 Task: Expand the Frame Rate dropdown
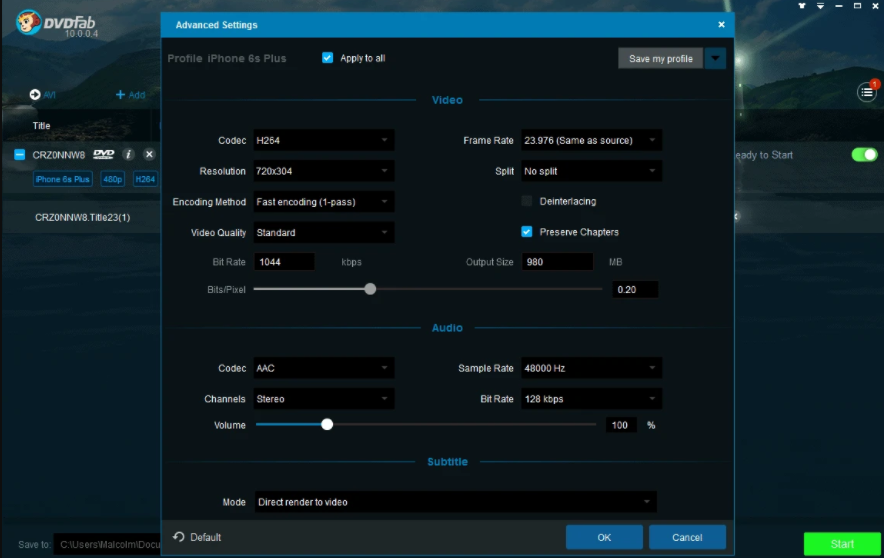coord(590,140)
